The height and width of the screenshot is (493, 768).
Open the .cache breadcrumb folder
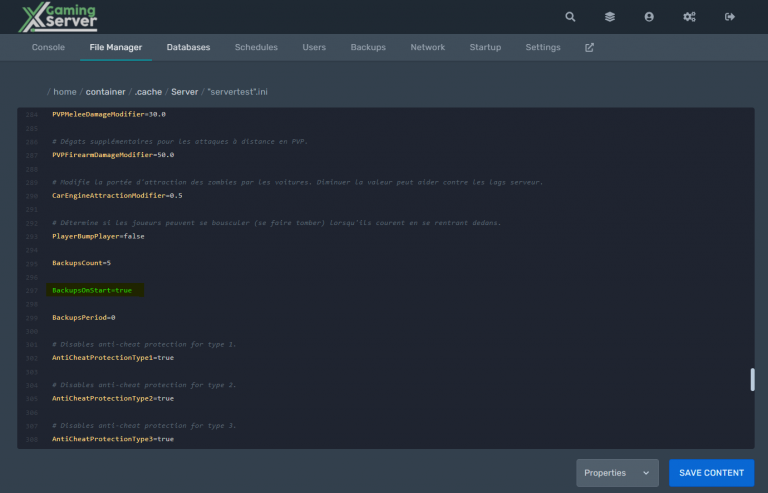coord(148,92)
